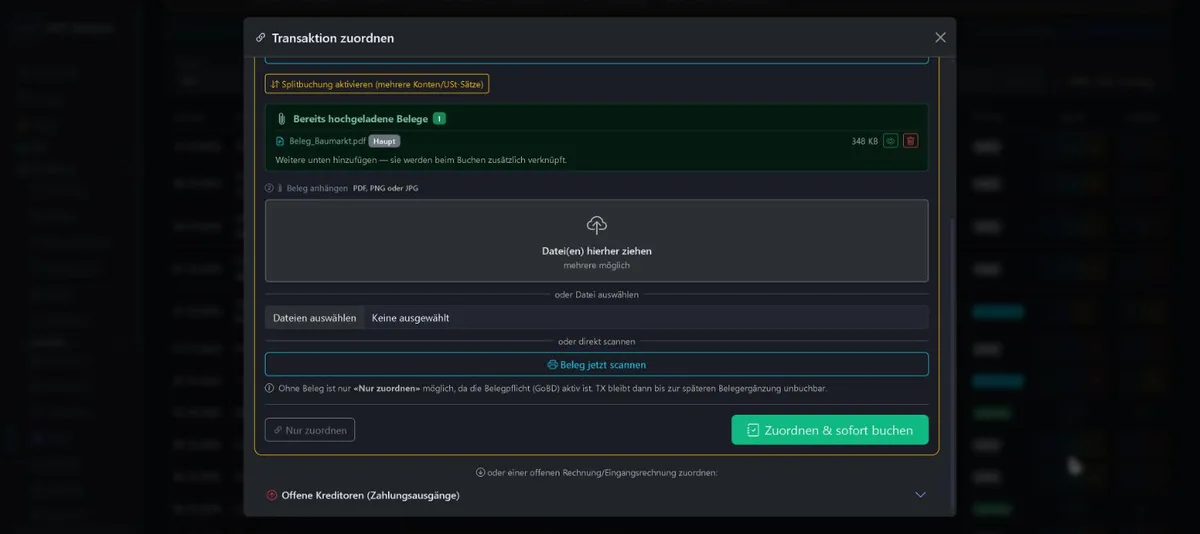
Task: Click the upload cloud icon
Action: (x=597, y=225)
